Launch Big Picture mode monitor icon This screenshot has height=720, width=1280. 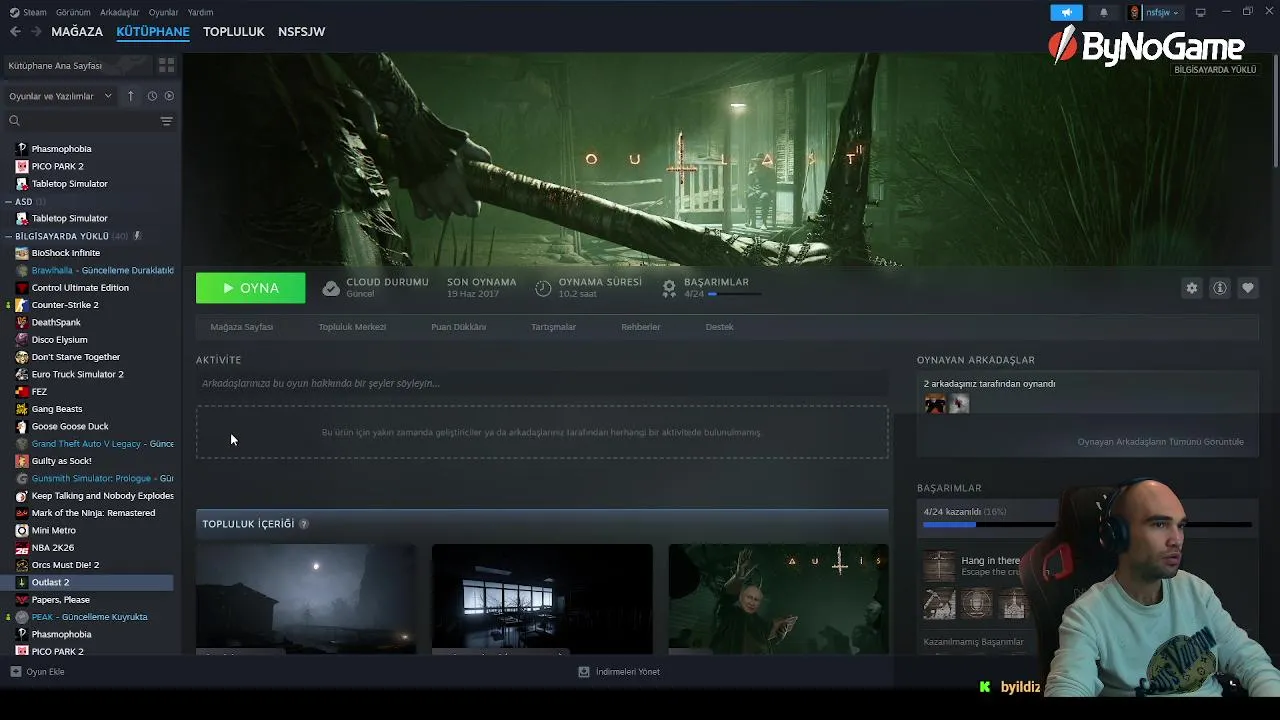(x=1200, y=12)
